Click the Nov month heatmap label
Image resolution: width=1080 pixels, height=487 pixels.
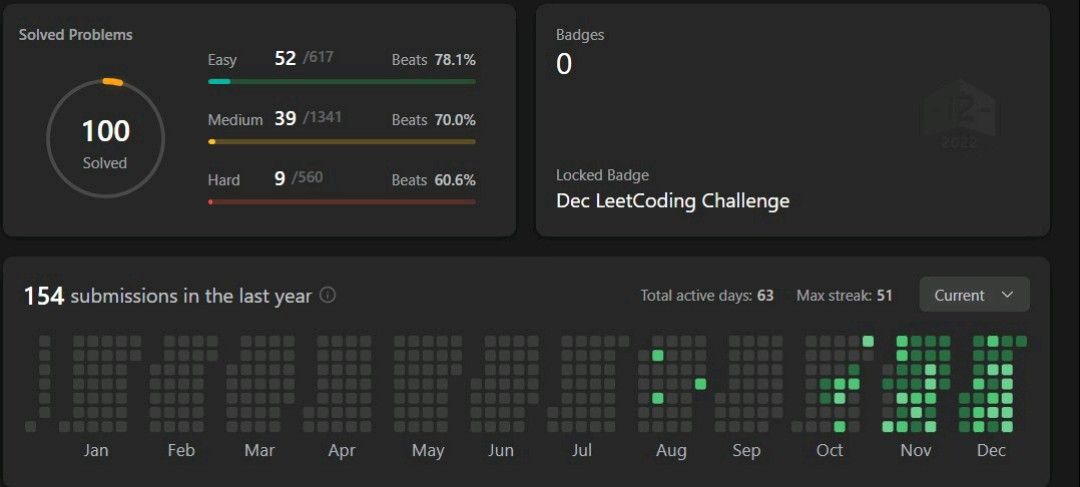pos(915,450)
